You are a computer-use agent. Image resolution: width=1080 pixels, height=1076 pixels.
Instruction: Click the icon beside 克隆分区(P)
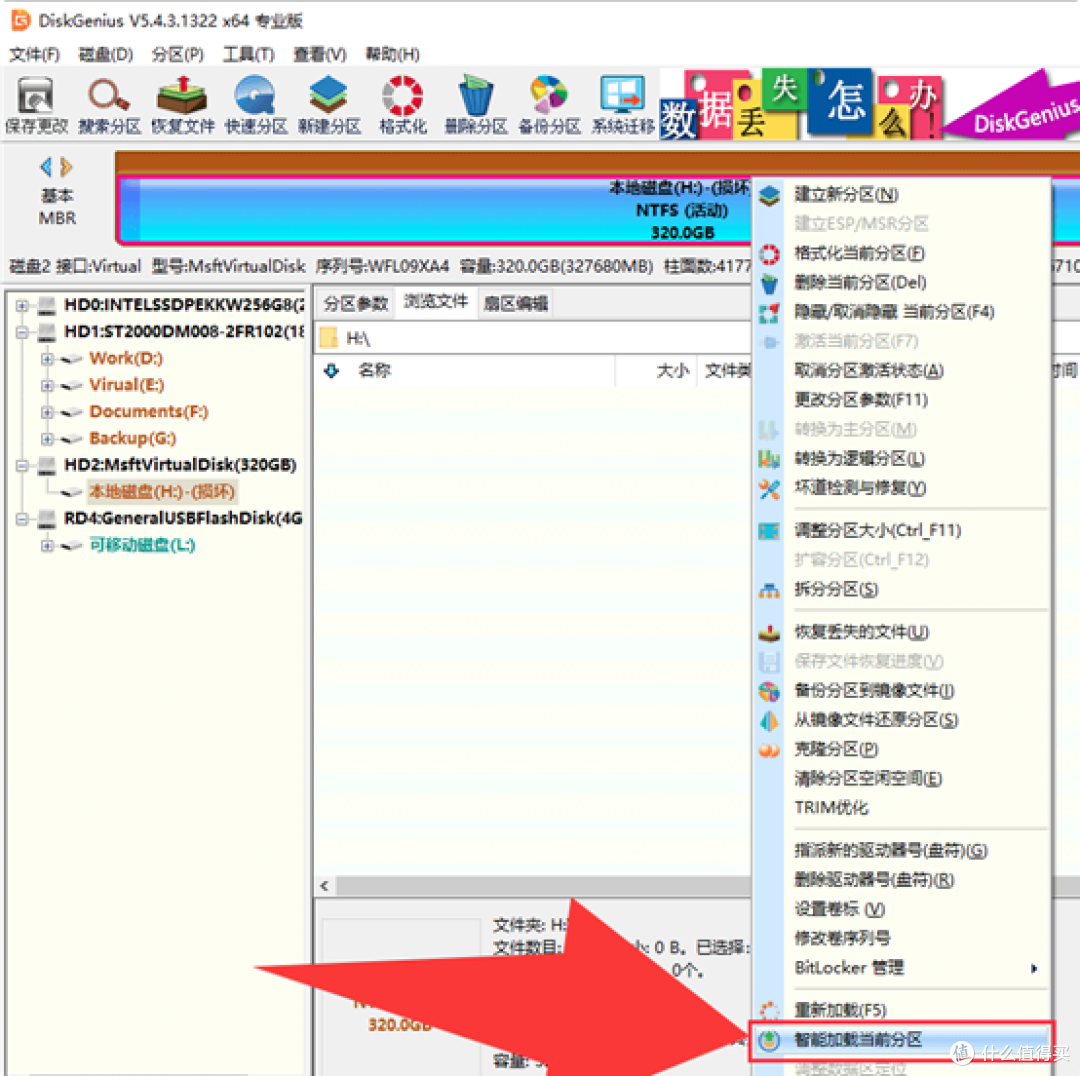point(769,750)
